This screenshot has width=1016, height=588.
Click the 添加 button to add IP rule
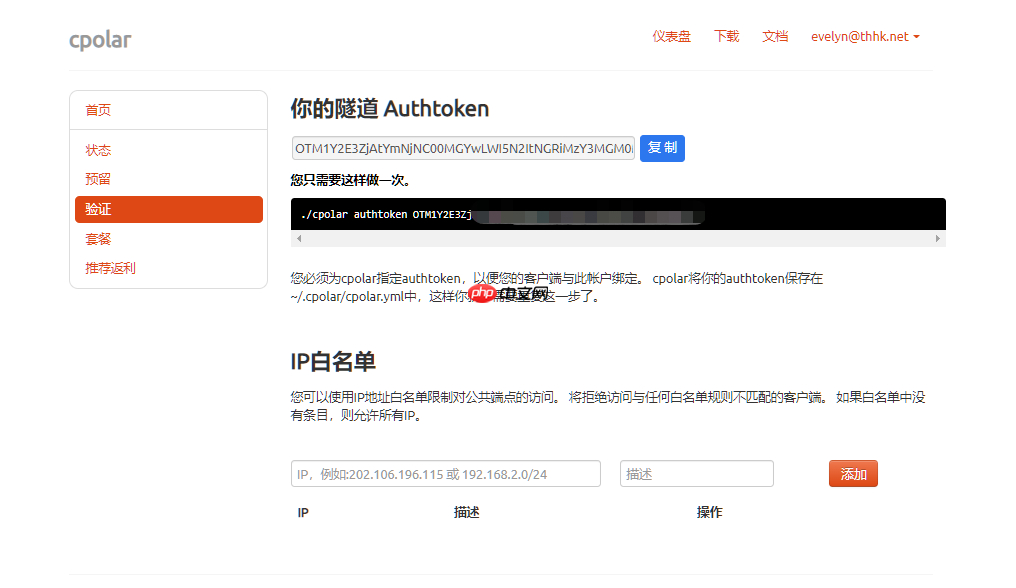click(x=852, y=473)
